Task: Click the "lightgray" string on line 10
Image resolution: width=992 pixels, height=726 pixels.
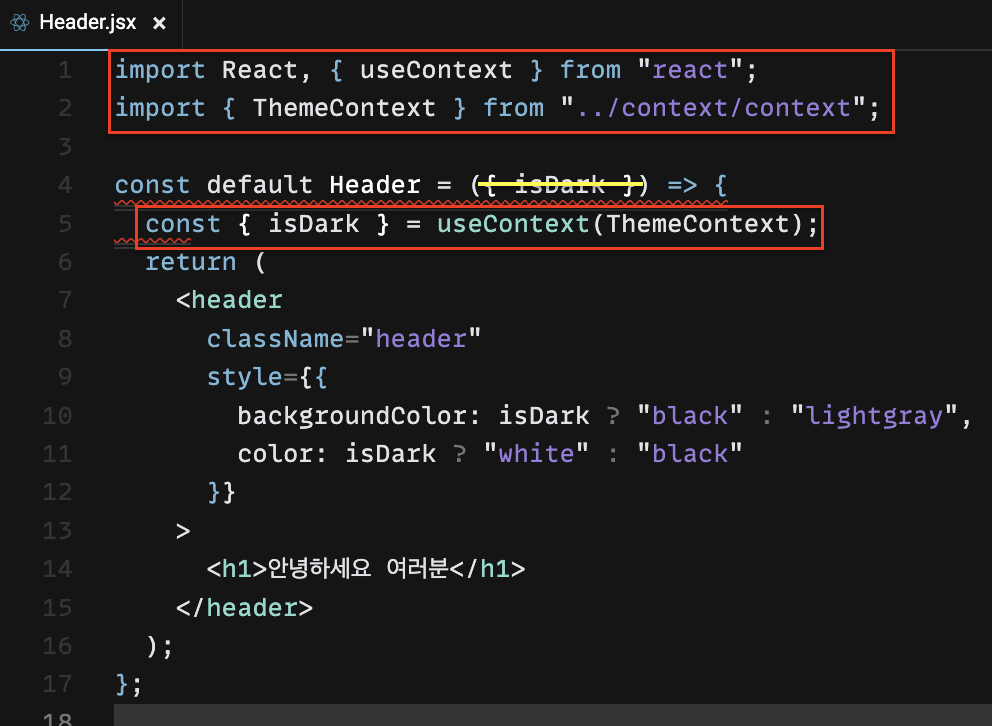Action: (874, 416)
